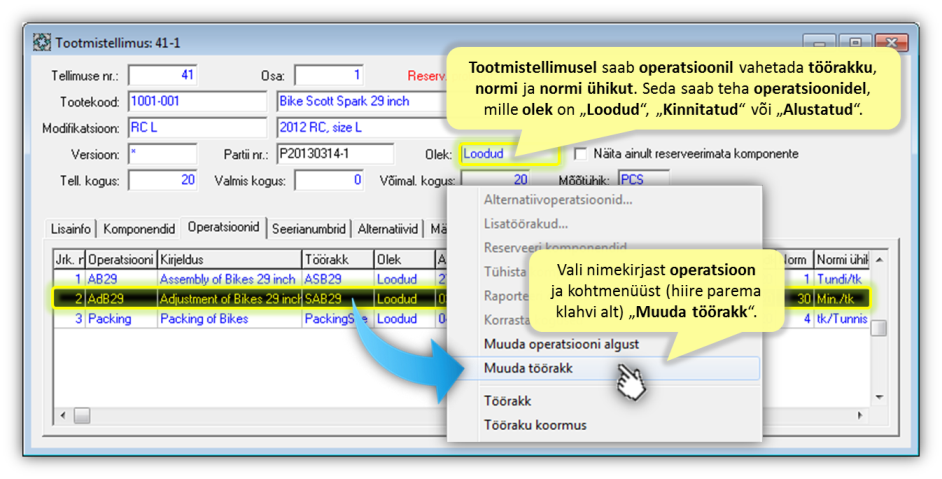Click the Tootekood field 1001-001
The image size is (942, 479).
click(x=197, y=102)
